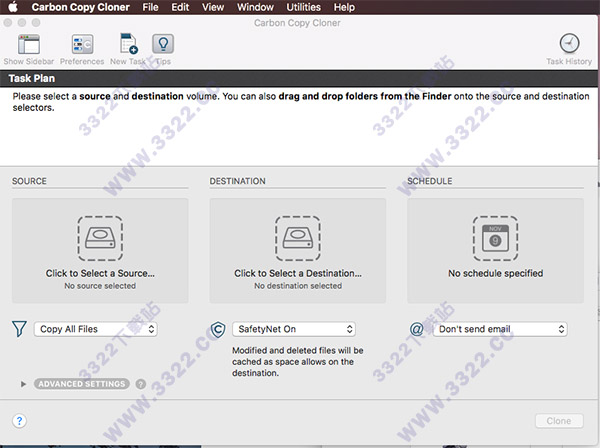Screen dimensions: 600x448
Task: Click the SafetyNet shield icon
Action: click(x=218, y=329)
